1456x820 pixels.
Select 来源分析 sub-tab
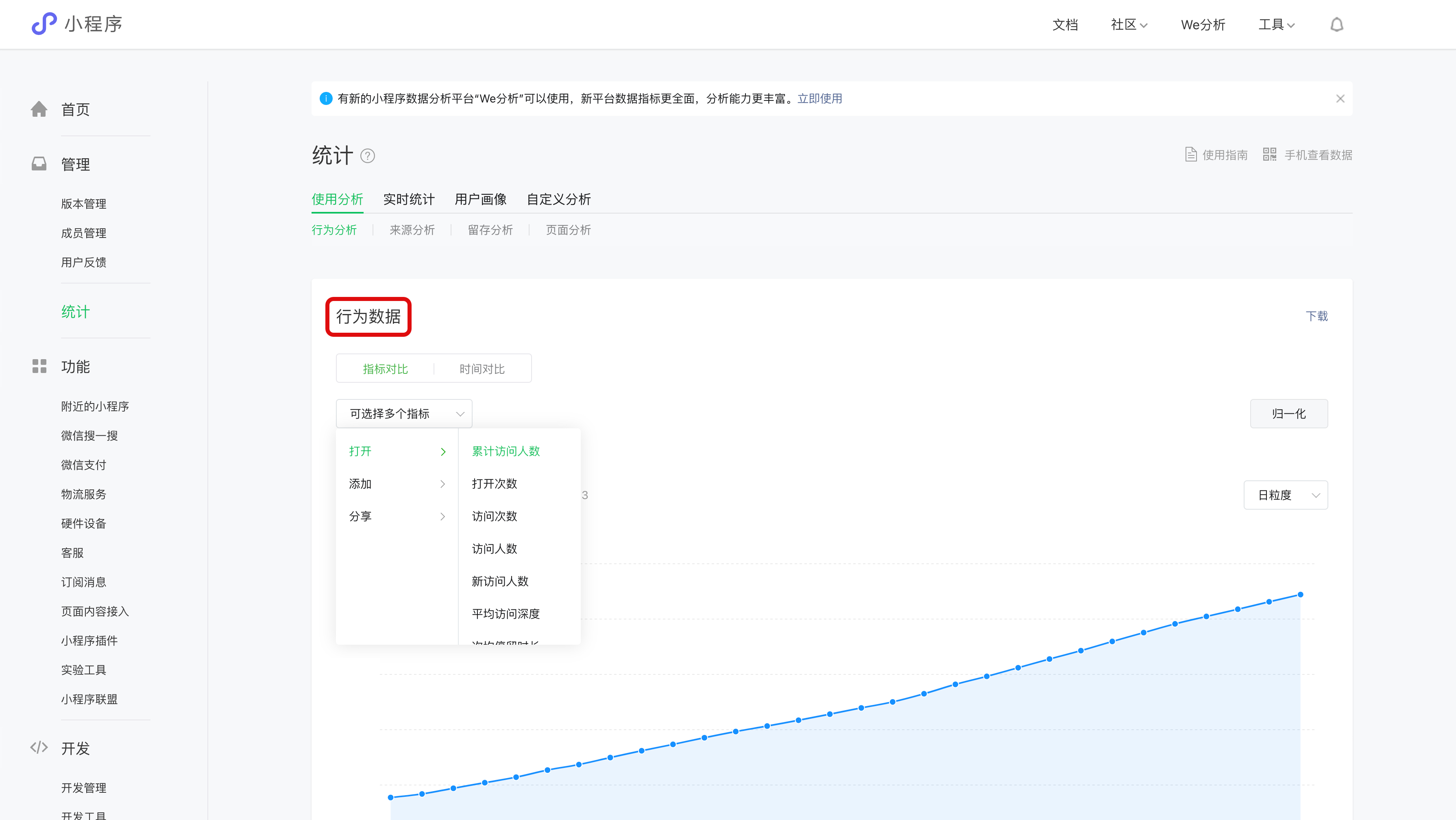pyautogui.click(x=412, y=229)
